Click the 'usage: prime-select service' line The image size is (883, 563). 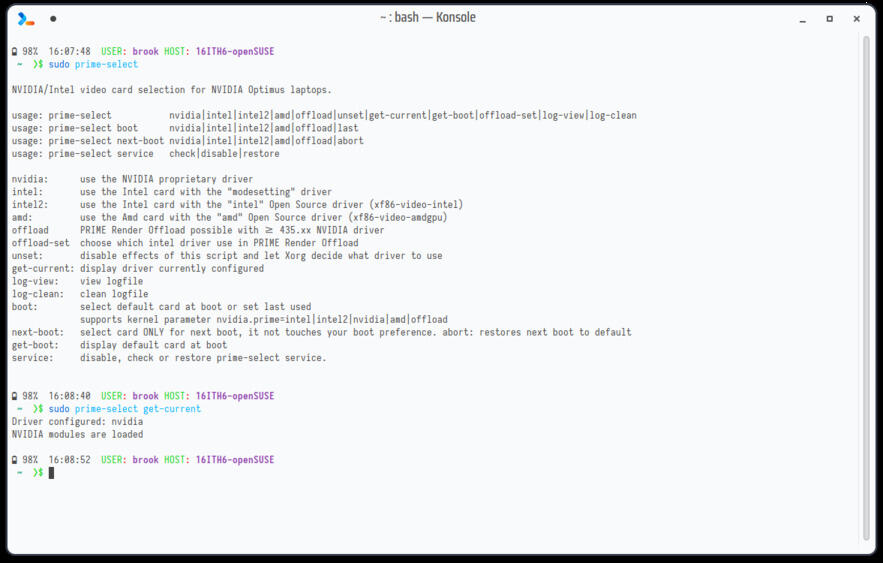click(x=146, y=153)
